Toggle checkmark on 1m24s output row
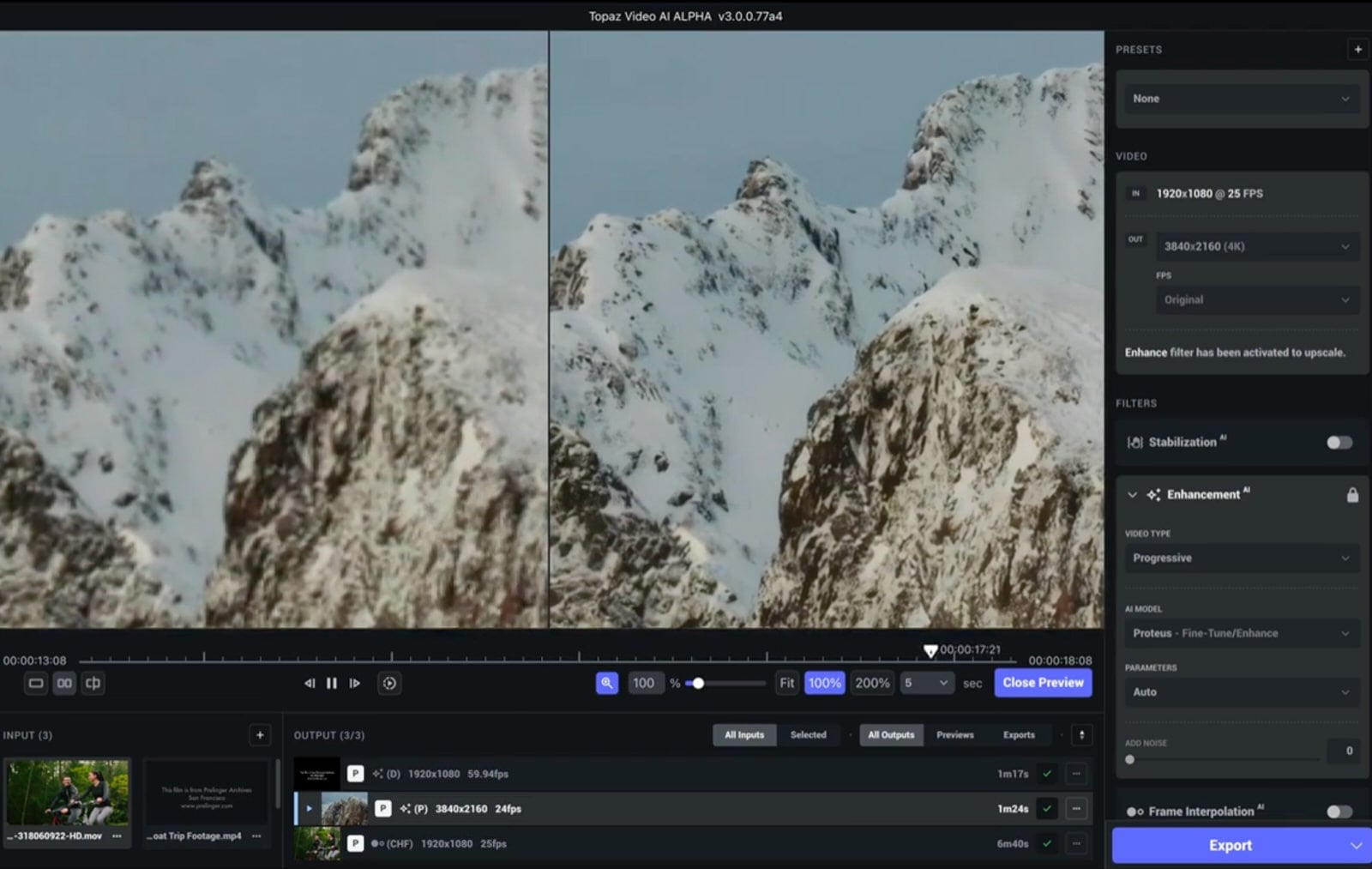The height and width of the screenshot is (869, 1372). click(x=1047, y=809)
